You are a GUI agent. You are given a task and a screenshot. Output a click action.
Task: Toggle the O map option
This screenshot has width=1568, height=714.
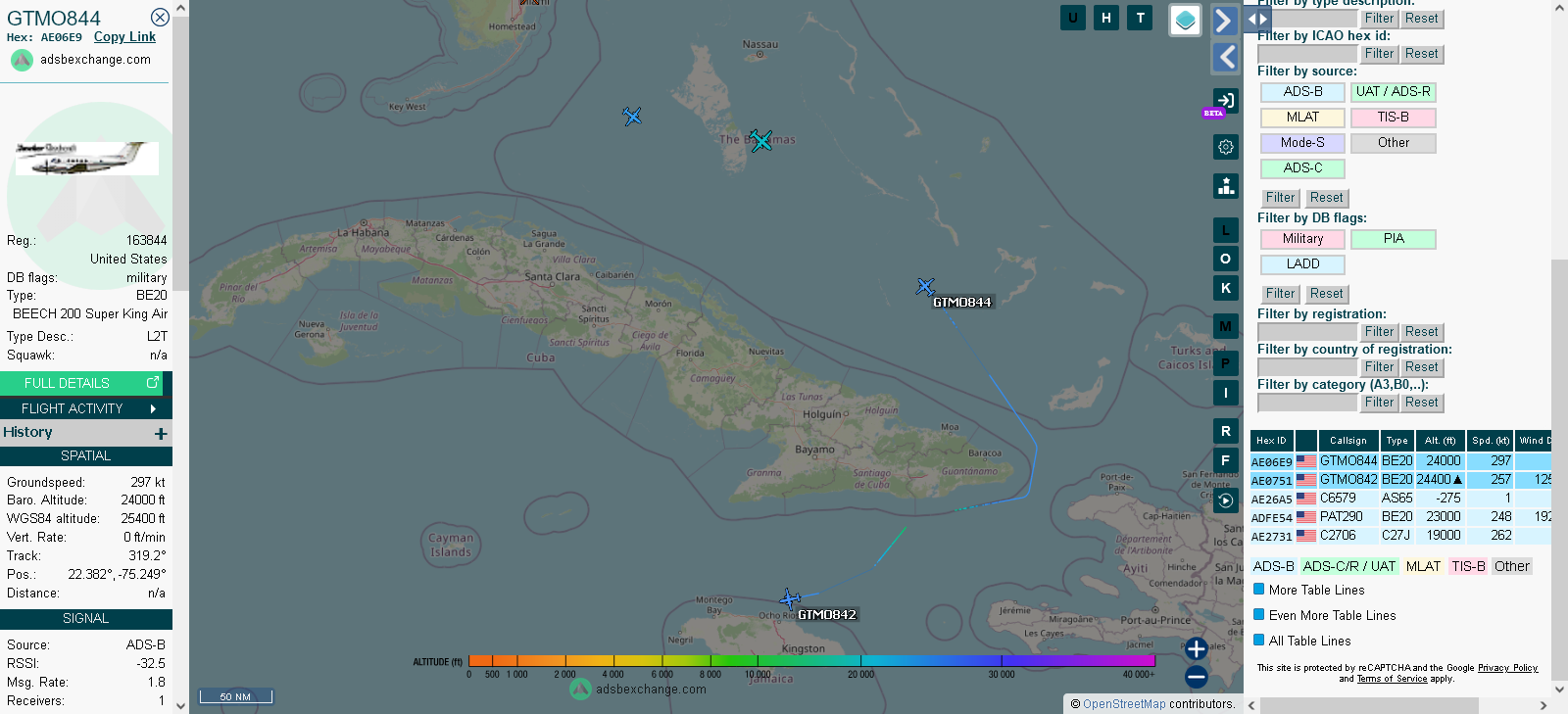point(1226,259)
